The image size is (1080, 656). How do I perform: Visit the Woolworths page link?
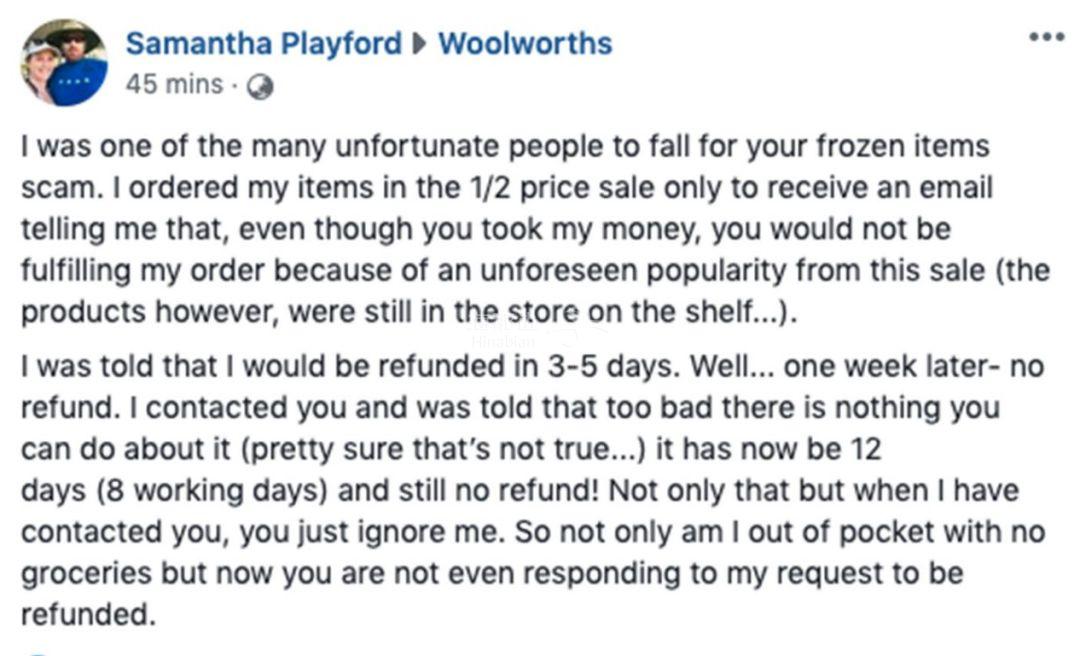[x=525, y=43]
